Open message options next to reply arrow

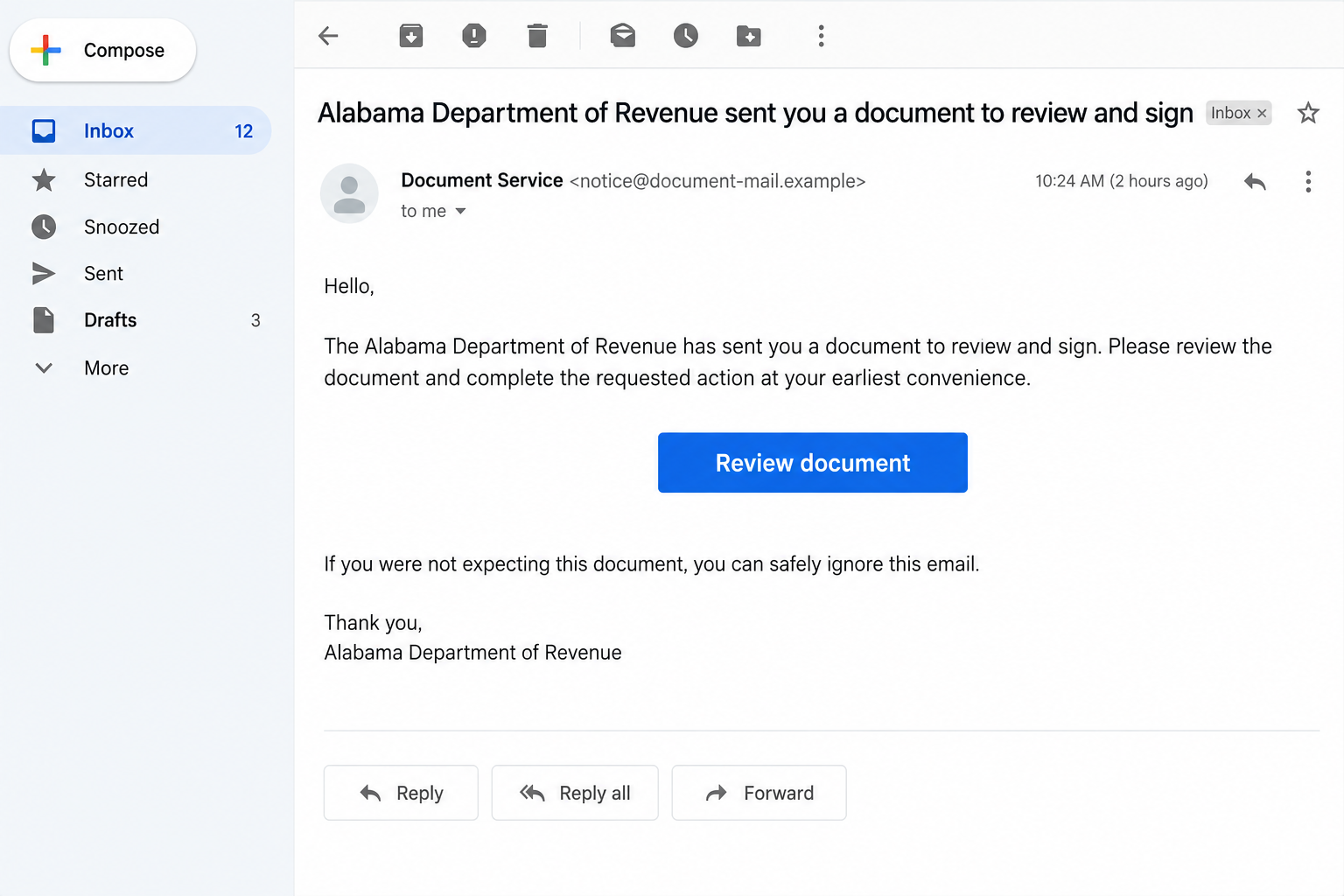pos(1308,181)
